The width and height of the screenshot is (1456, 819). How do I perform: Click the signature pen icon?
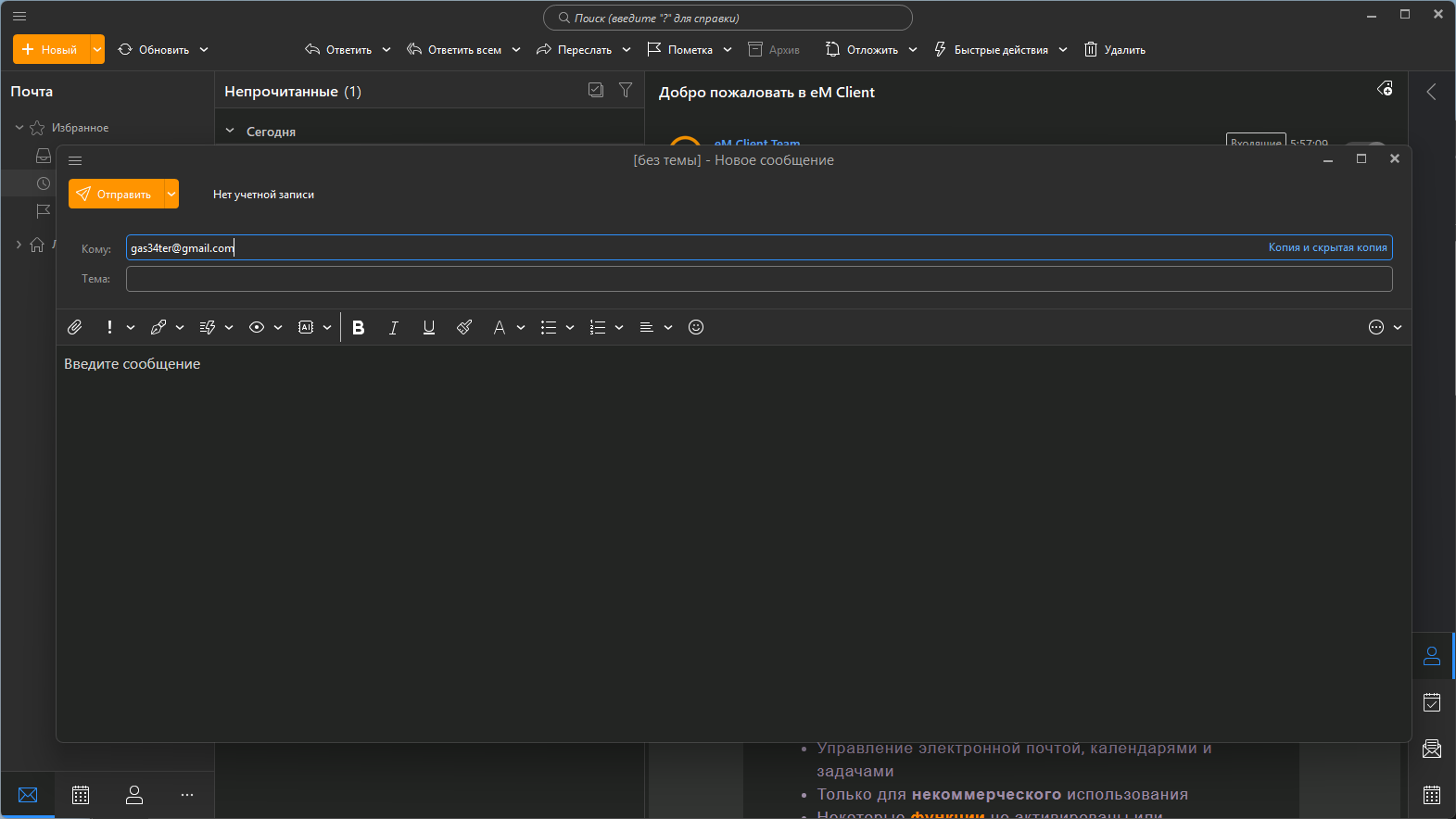pyautogui.click(x=158, y=327)
